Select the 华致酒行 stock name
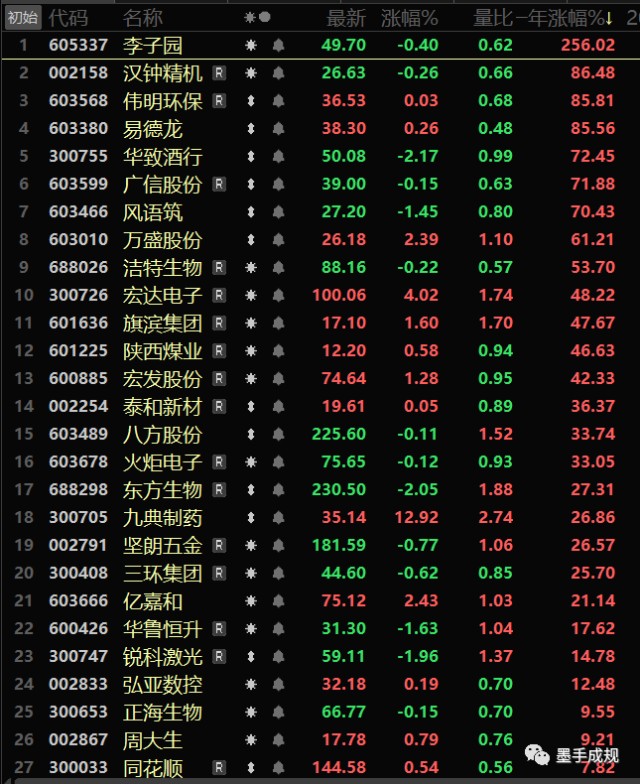 (x=163, y=156)
